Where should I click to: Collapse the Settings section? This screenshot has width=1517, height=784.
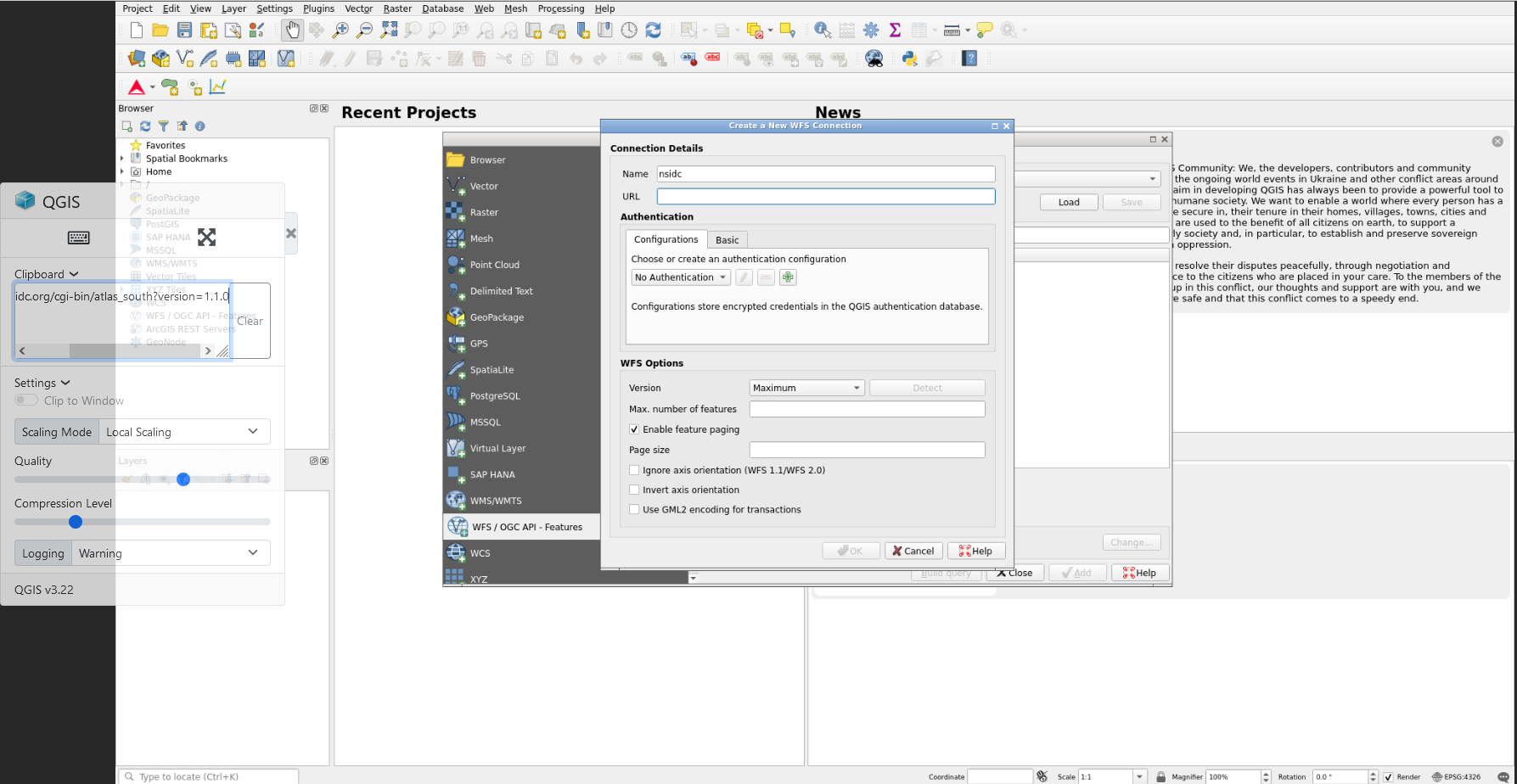pyautogui.click(x=42, y=383)
